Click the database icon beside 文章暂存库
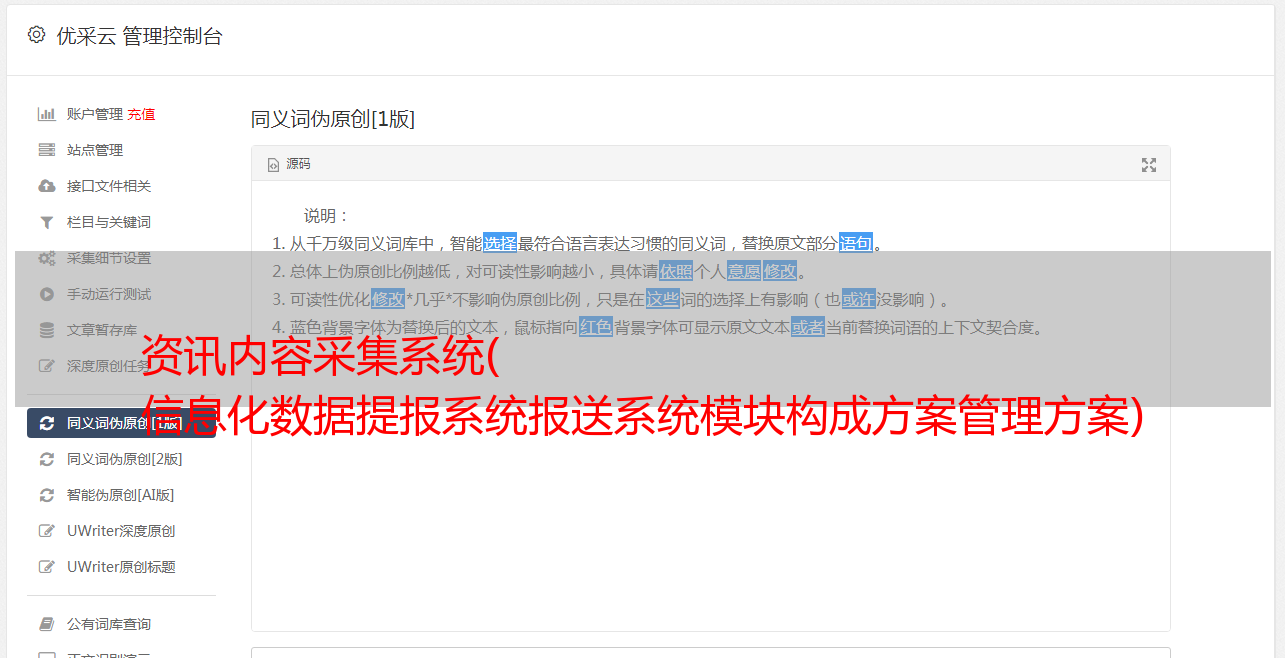The height and width of the screenshot is (658, 1285). click(x=47, y=330)
